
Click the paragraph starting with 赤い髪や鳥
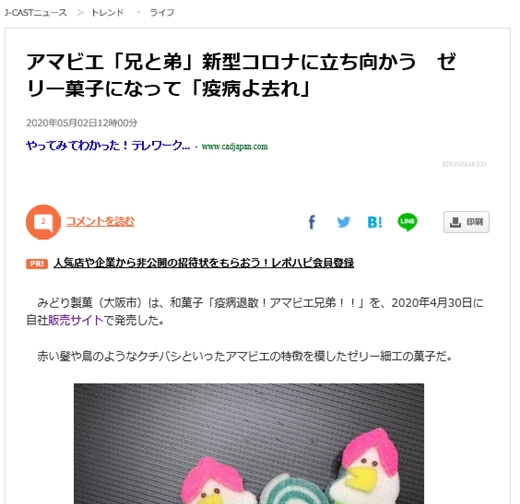[244, 356]
